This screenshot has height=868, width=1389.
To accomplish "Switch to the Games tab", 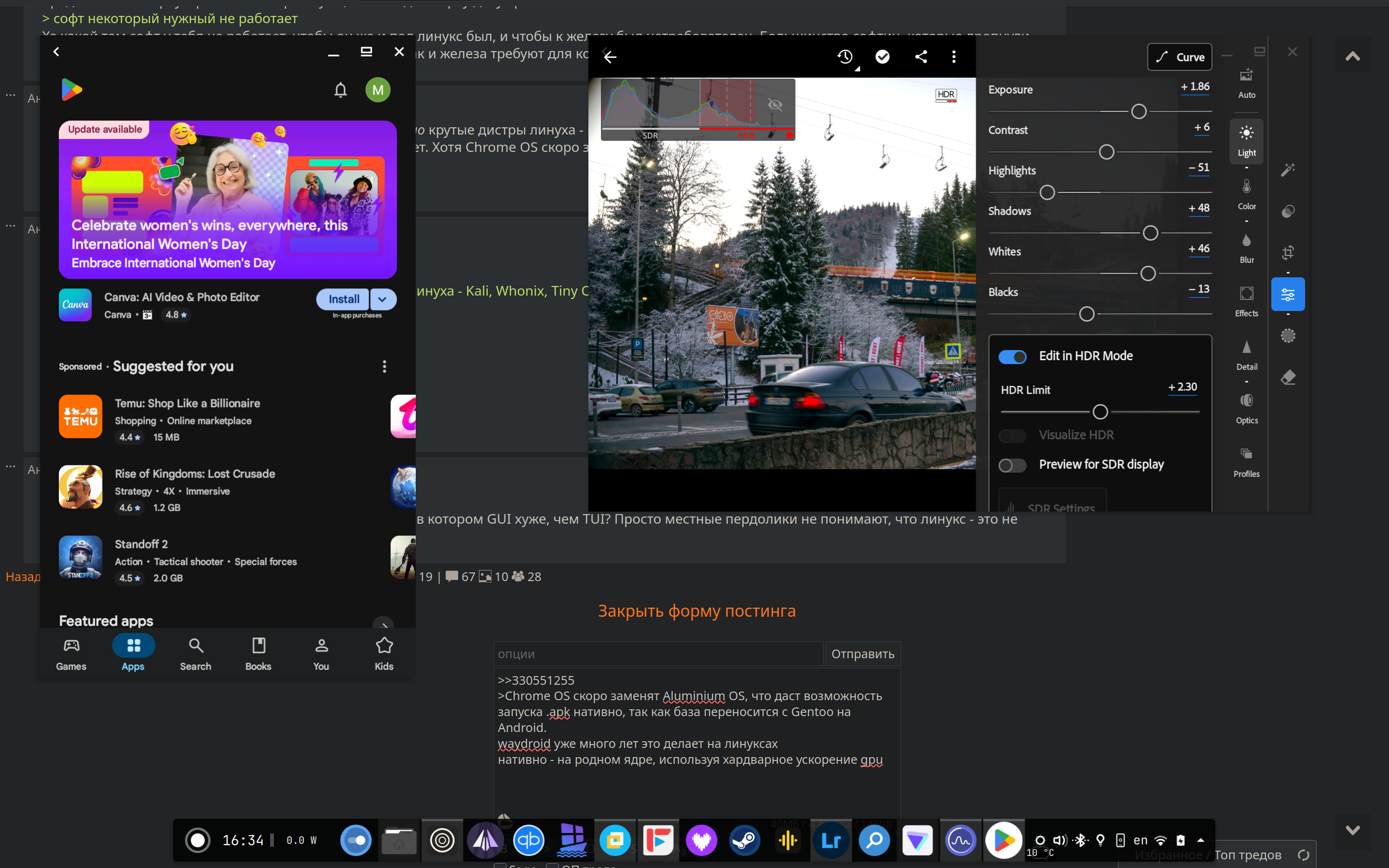I will point(71,653).
